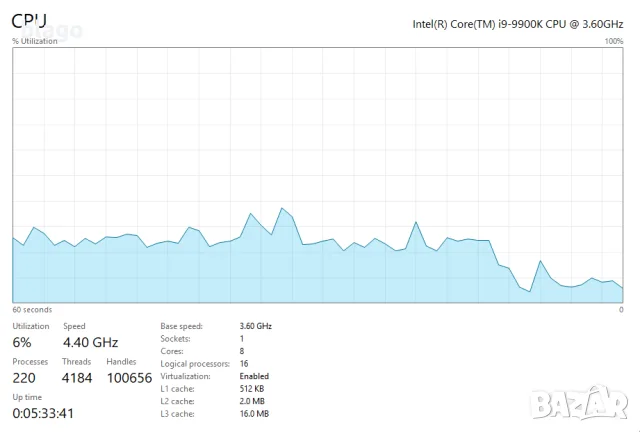The image size is (640, 432).
Task: Click the Up time label
Action: pyautogui.click(x=27, y=397)
